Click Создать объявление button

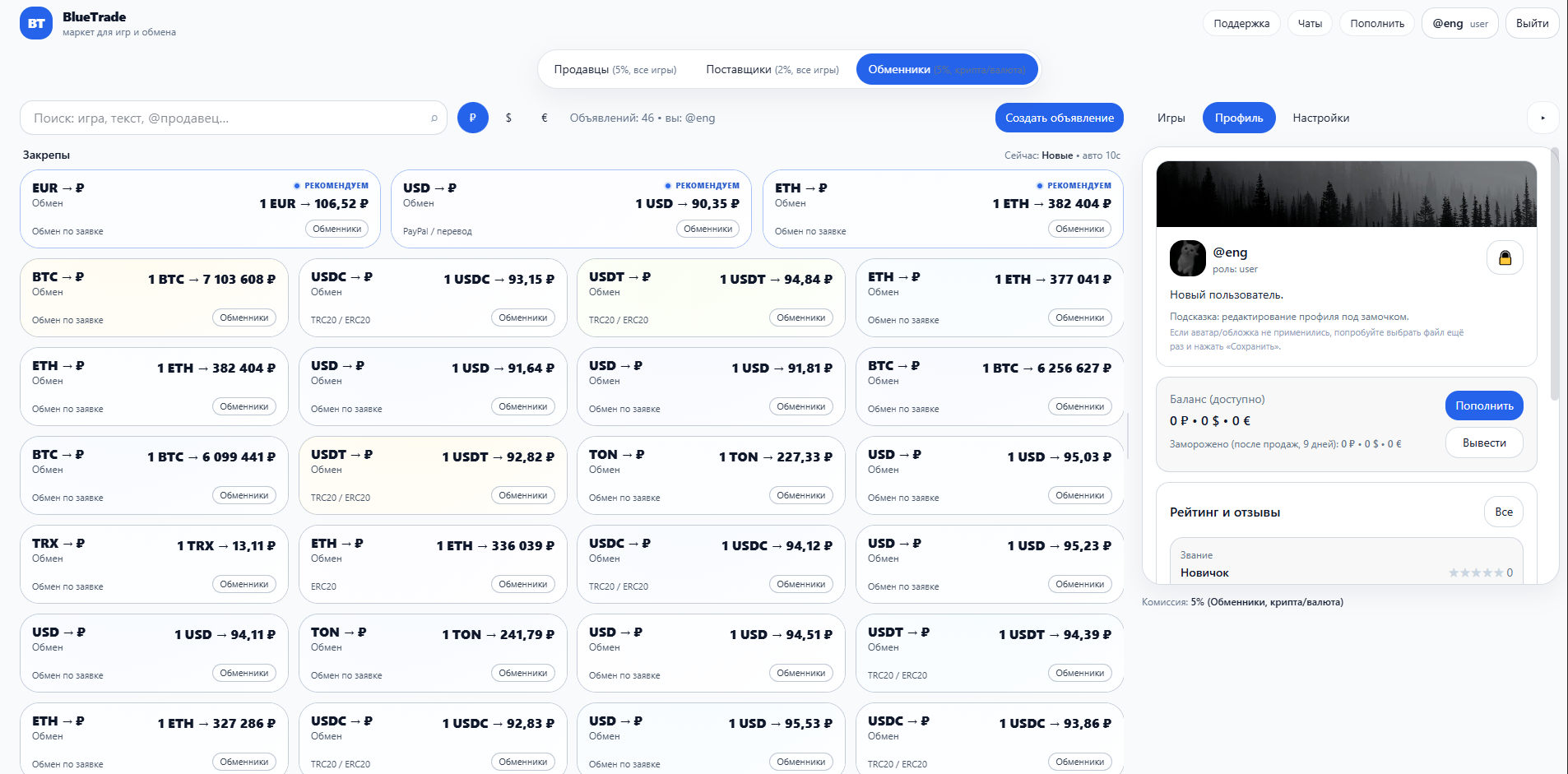pos(1059,118)
